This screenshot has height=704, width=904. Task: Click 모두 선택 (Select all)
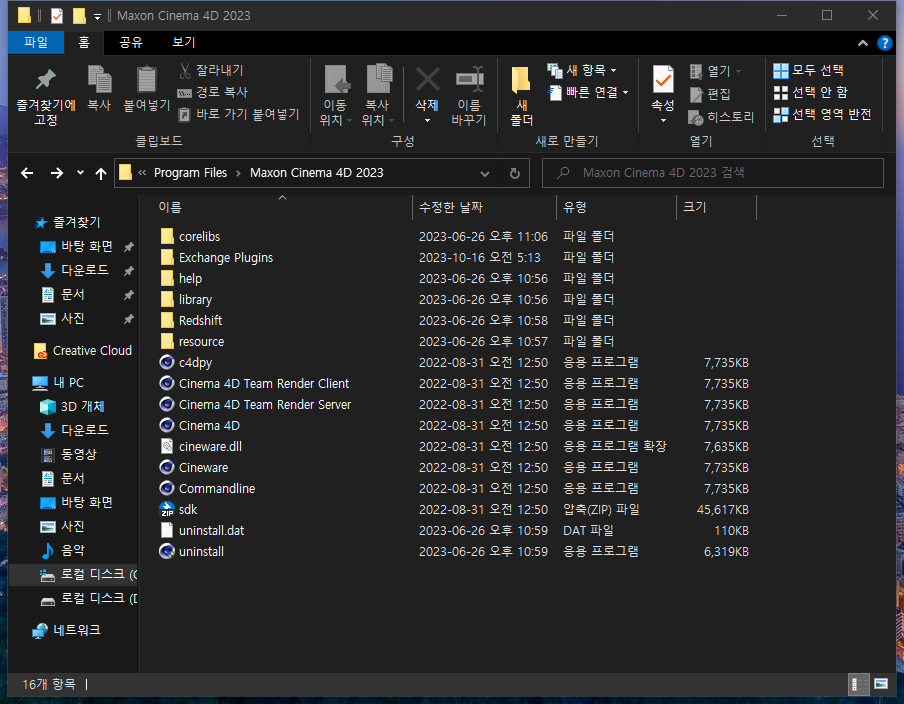click(808, 70)
